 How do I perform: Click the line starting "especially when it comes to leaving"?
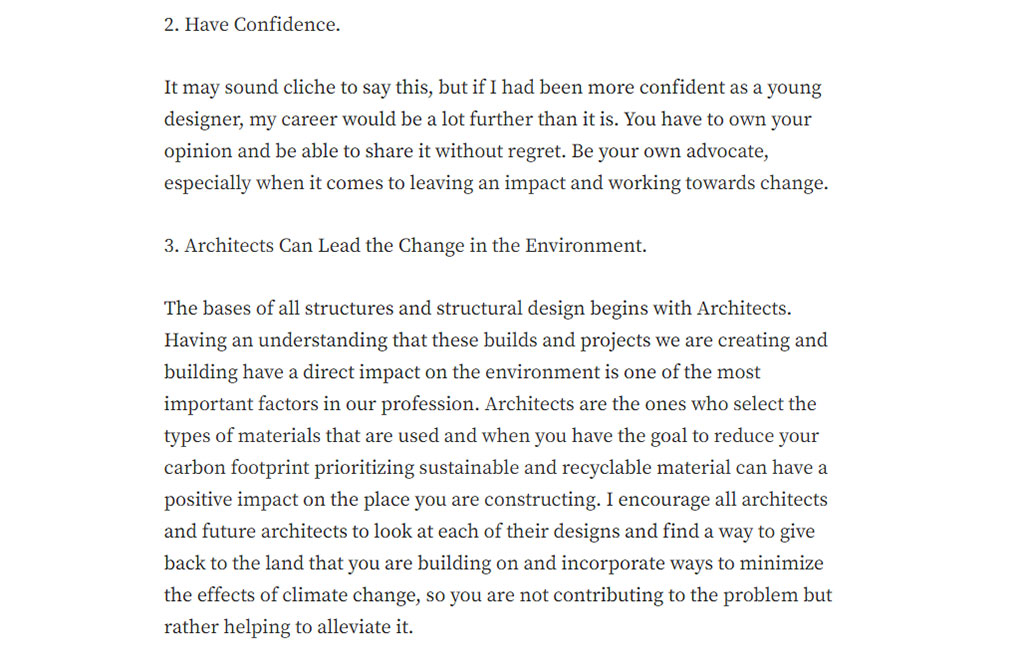[496, 184]
